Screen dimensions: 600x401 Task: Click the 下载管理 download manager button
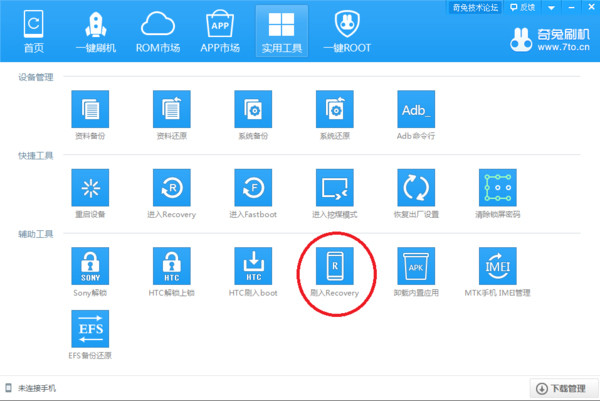(558, 387)
